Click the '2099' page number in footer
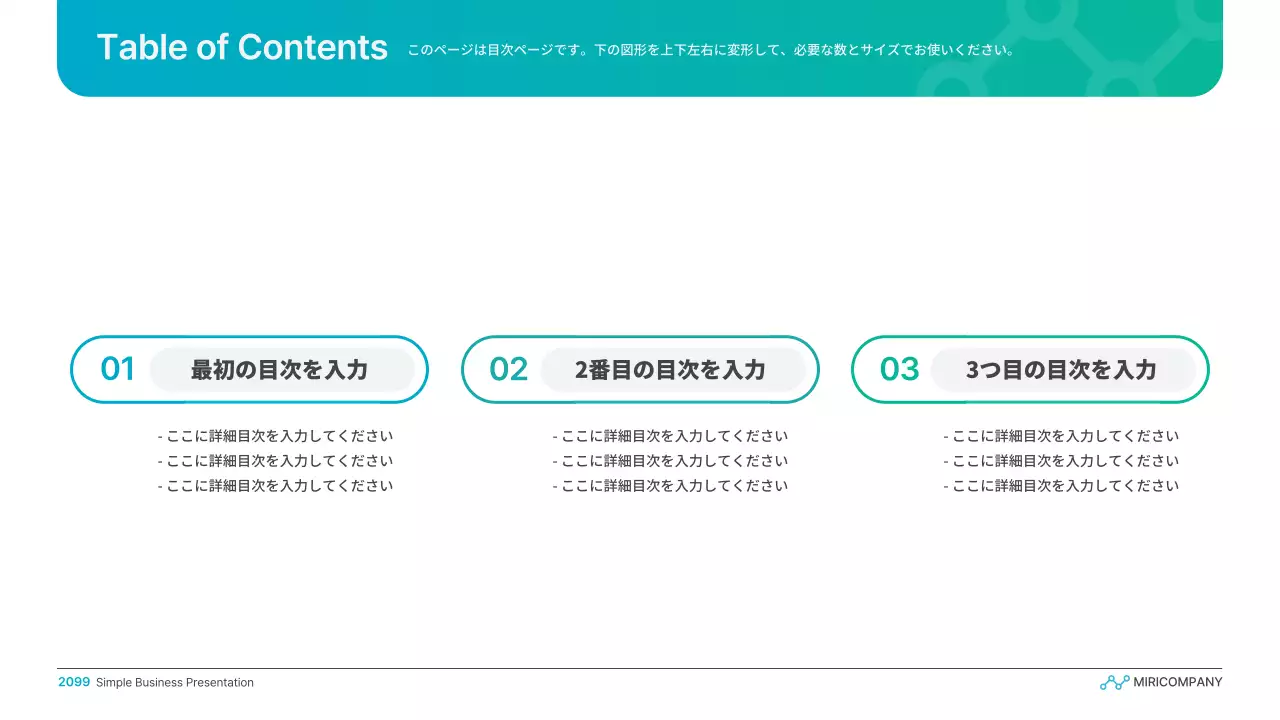This screenshot has height=720, width=1280. coord(74,682)
